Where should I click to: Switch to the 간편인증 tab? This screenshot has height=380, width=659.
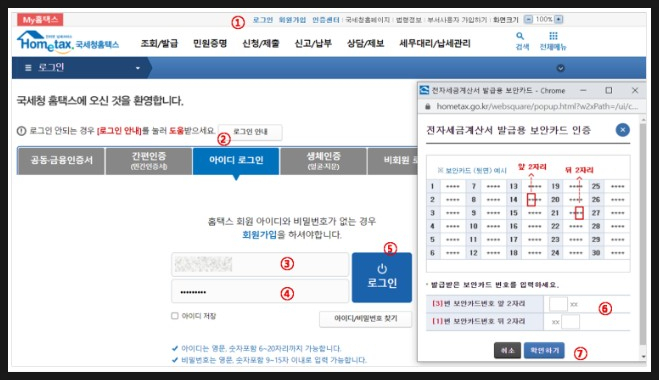(149, 161)
